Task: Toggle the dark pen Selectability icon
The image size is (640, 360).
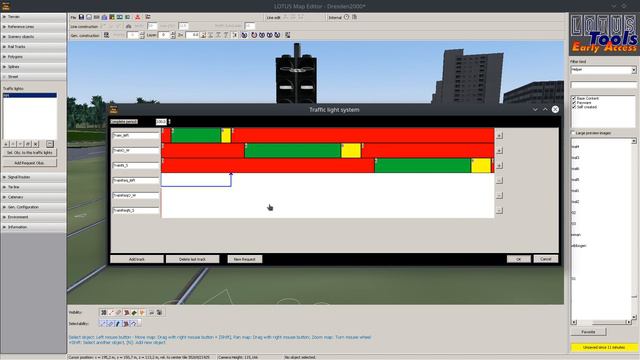Action: click(x=118, y=323)
